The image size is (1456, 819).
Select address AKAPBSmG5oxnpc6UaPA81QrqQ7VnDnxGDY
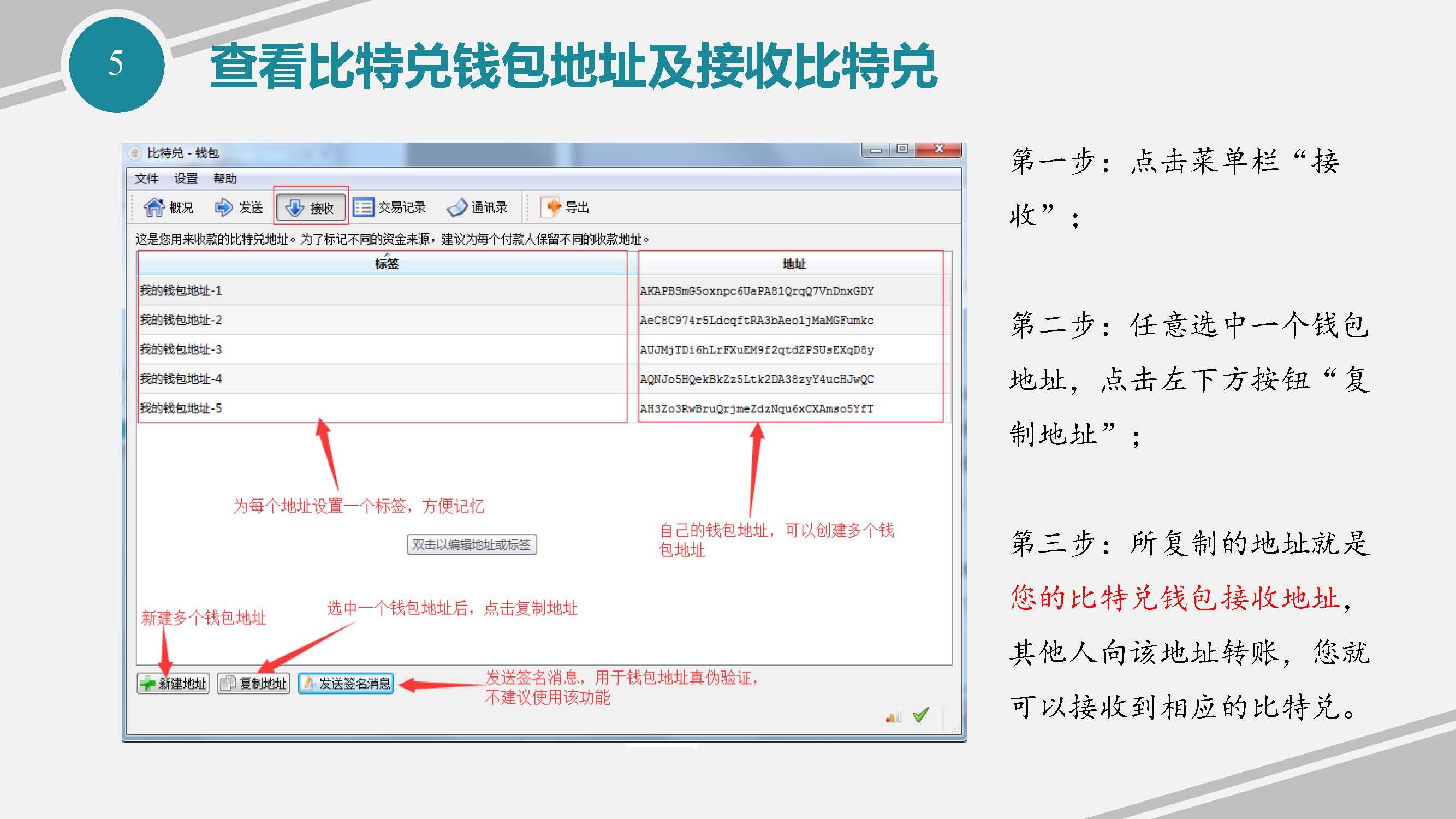[x=757, y=290]
